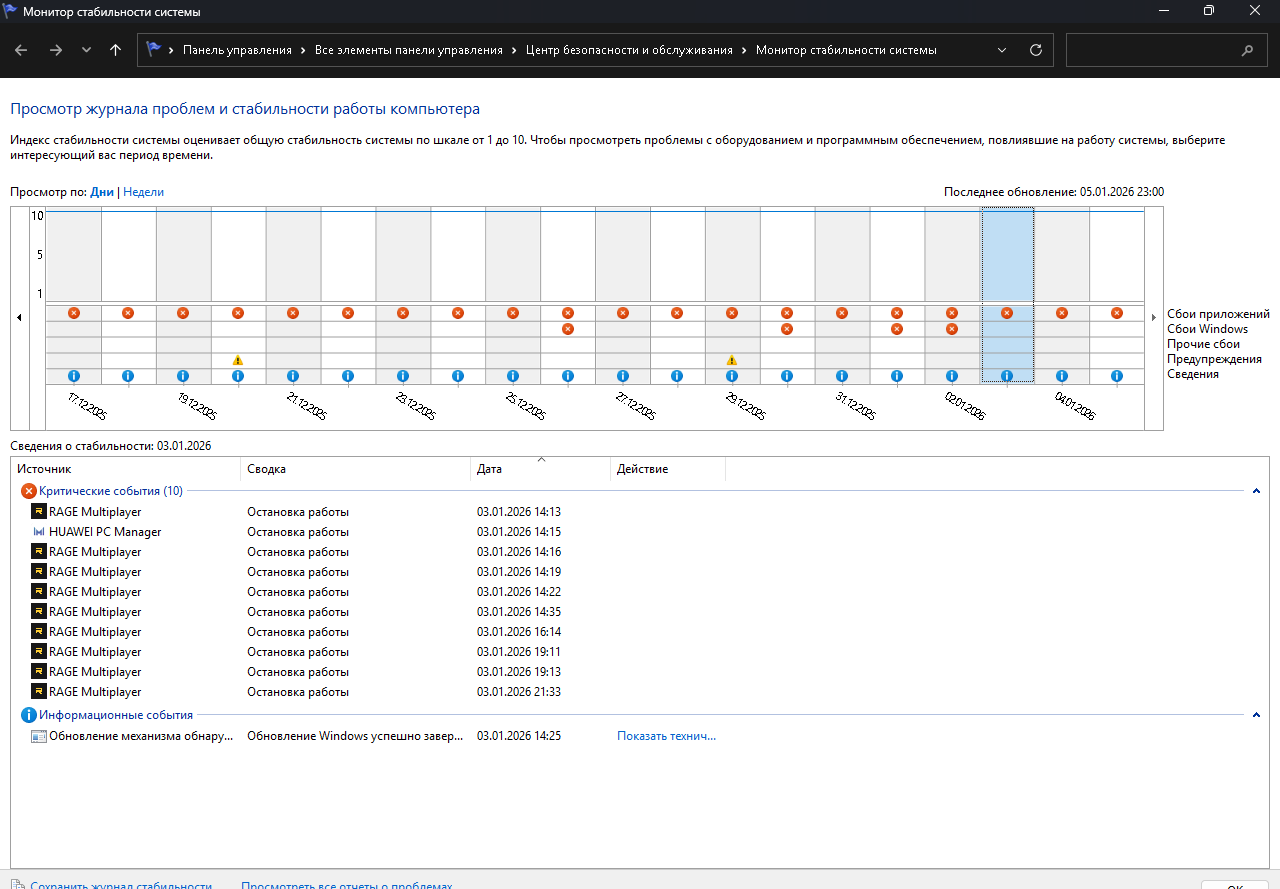1280x889 pixels.
Task: Click the RAGE Multiplayer icon at 14:13
Action: (39, 512)
